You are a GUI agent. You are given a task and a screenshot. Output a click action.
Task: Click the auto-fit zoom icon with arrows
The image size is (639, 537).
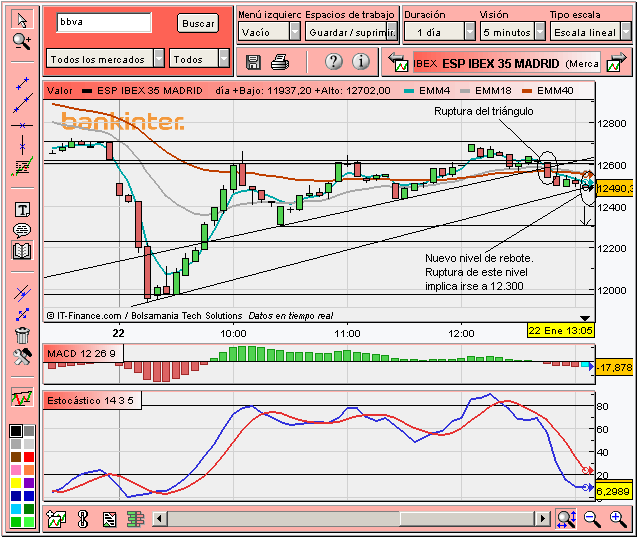pos(566,519)
